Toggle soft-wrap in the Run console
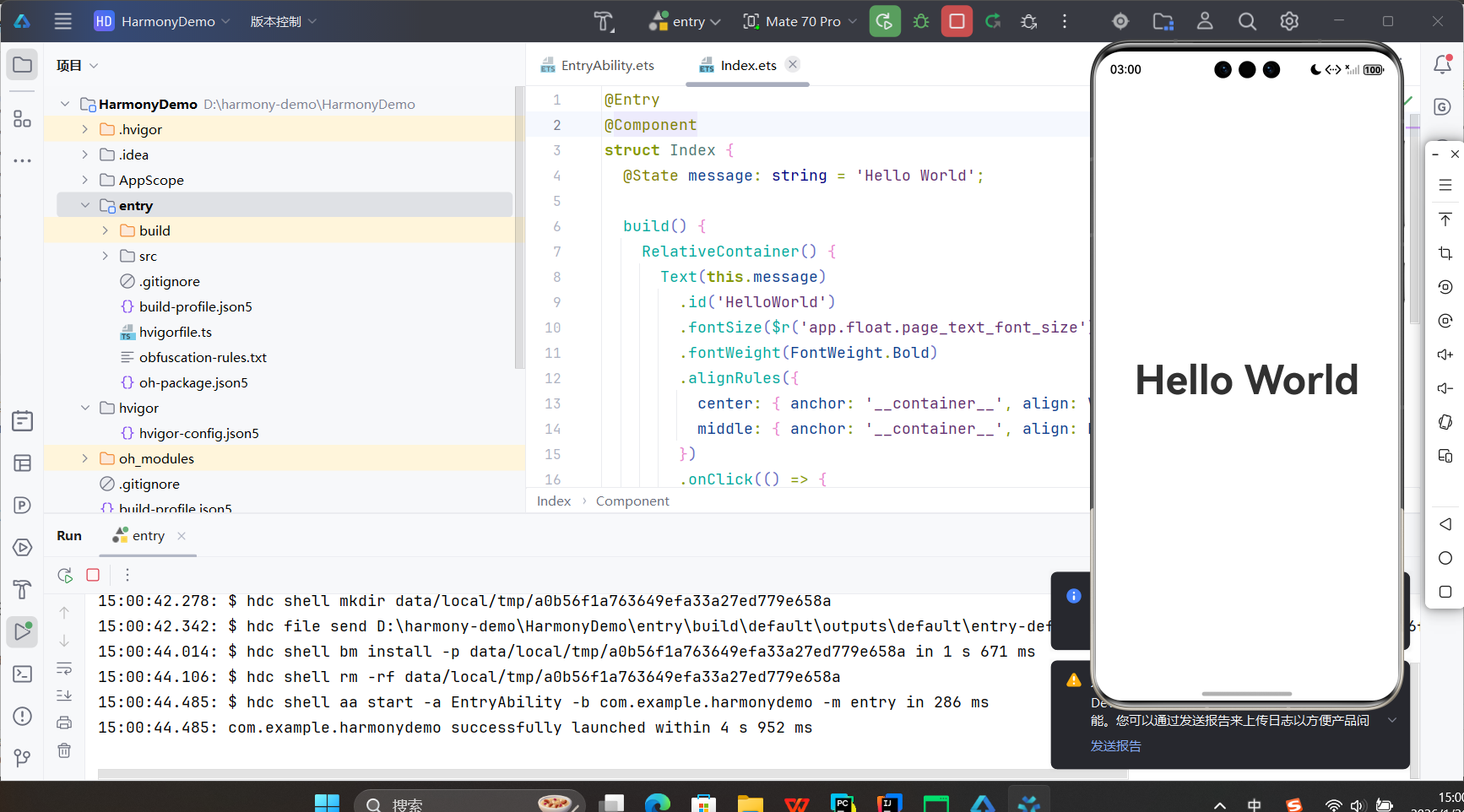This screenshot has width=1464, height=812. pos(64,669)
